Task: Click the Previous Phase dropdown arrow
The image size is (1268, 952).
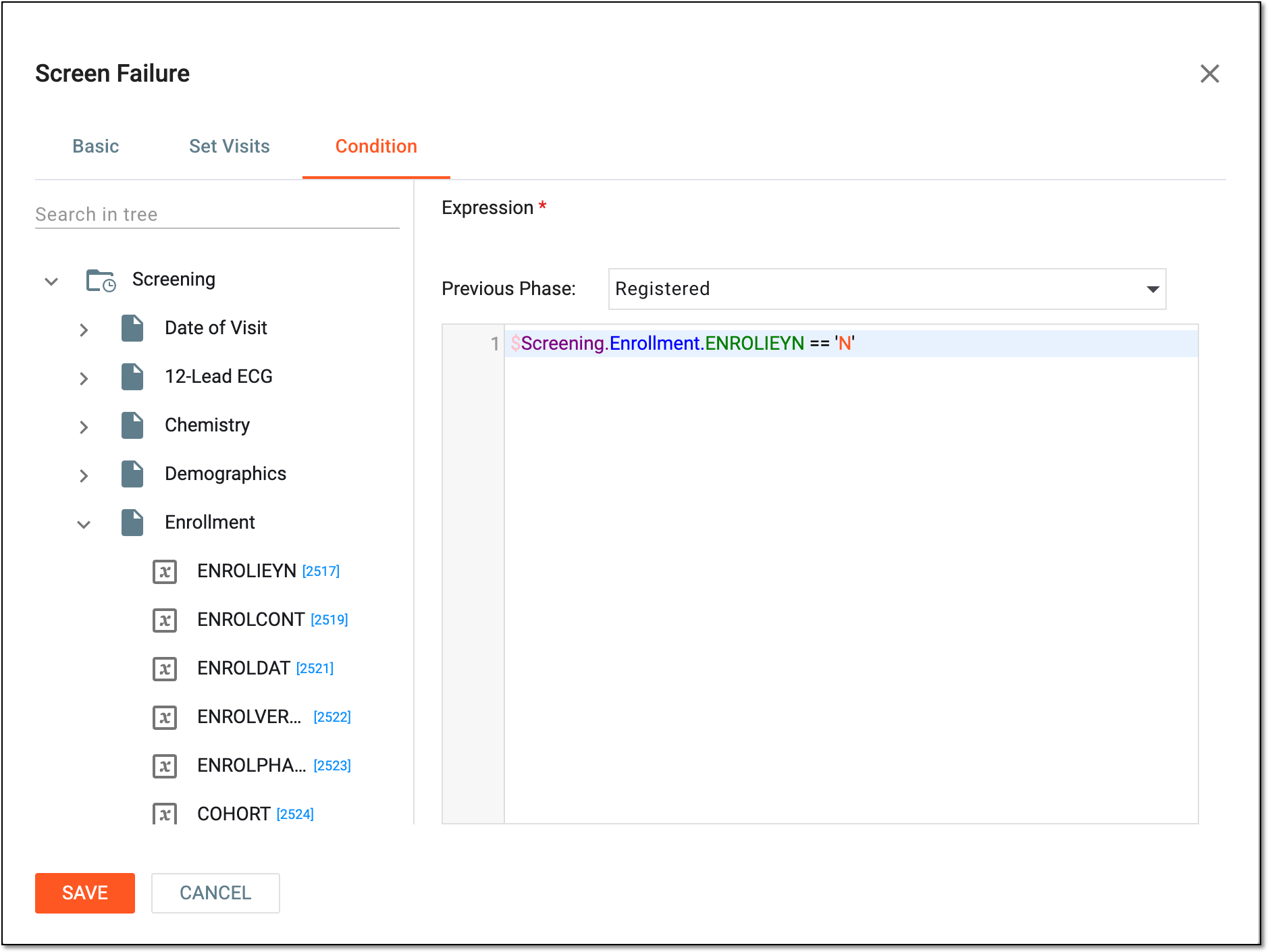Action: [x=1153, y=290]
